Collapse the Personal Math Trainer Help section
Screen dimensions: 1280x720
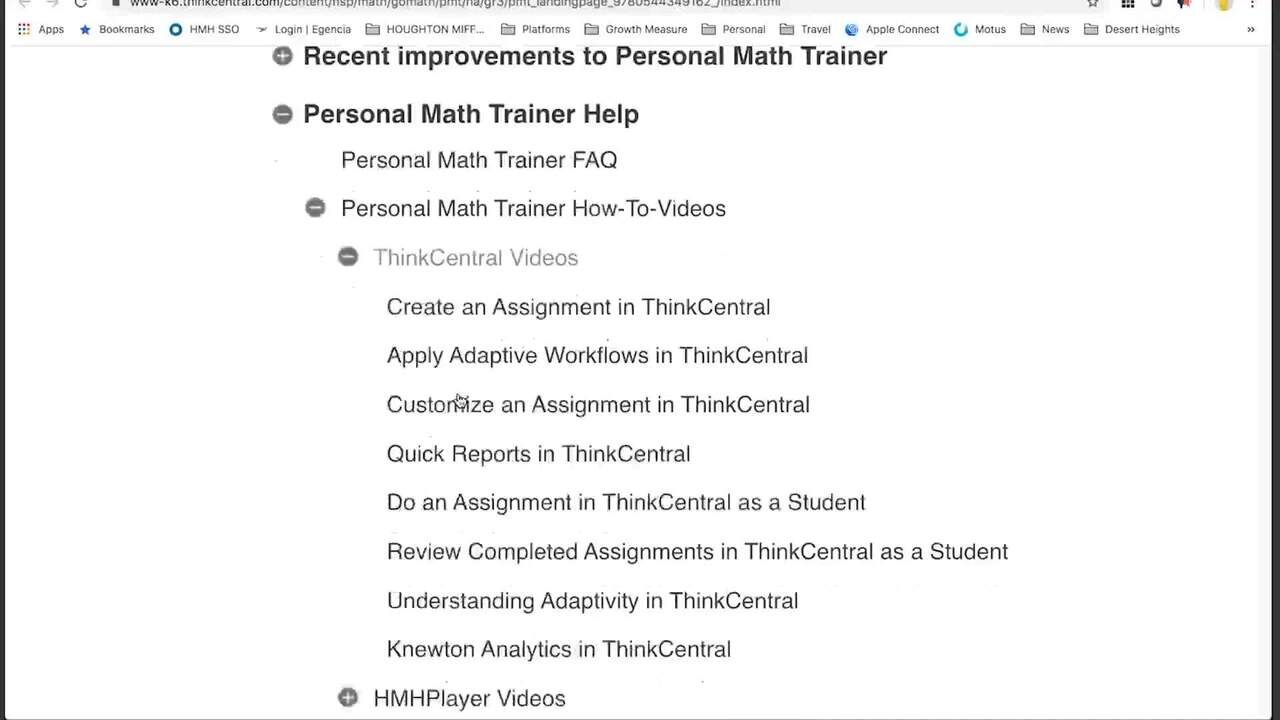click(x=281, y=114)
